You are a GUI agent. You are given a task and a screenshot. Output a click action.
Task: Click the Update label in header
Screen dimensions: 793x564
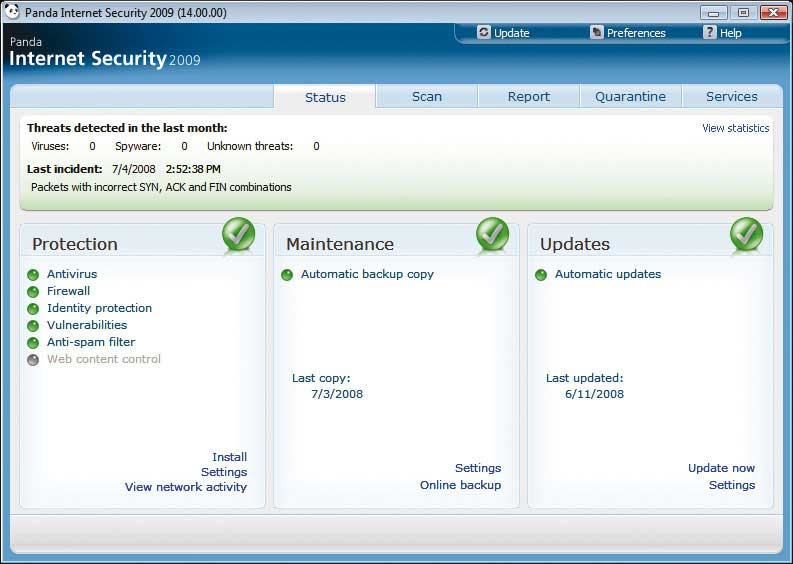[511, 33]
